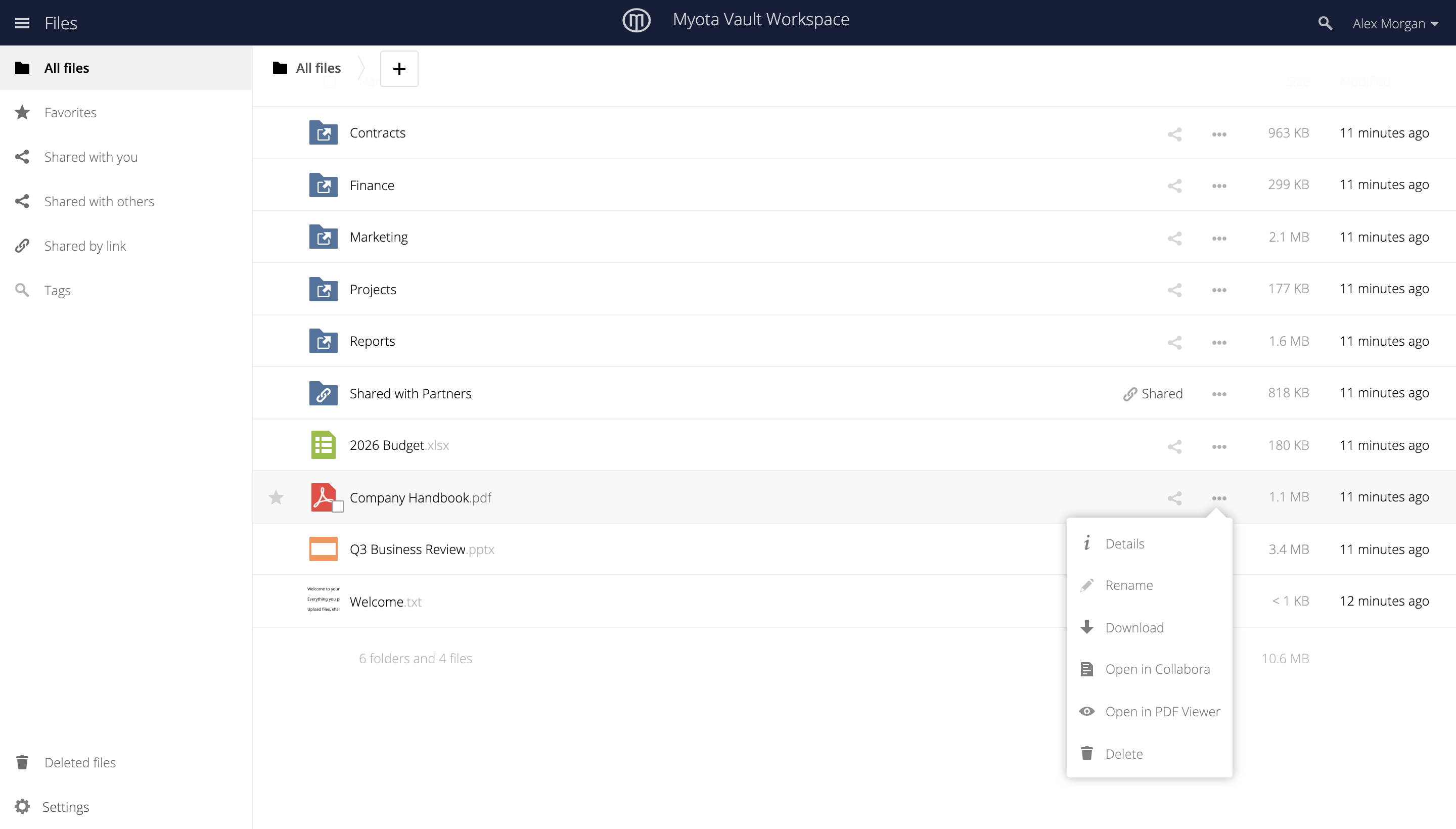Open Finance folder name

click(372, 185)
